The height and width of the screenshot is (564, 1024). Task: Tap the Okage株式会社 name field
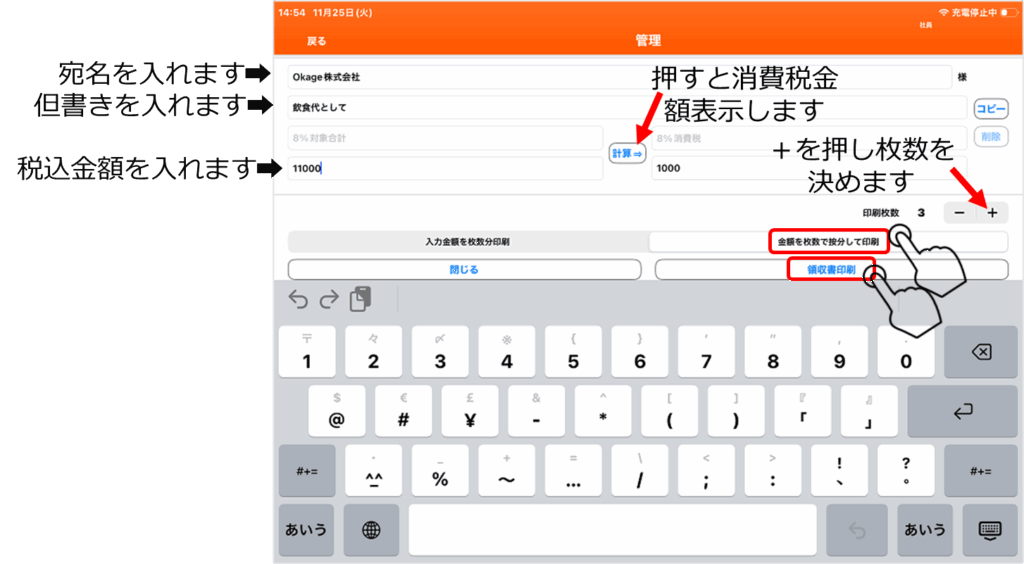tap(620, 77)
